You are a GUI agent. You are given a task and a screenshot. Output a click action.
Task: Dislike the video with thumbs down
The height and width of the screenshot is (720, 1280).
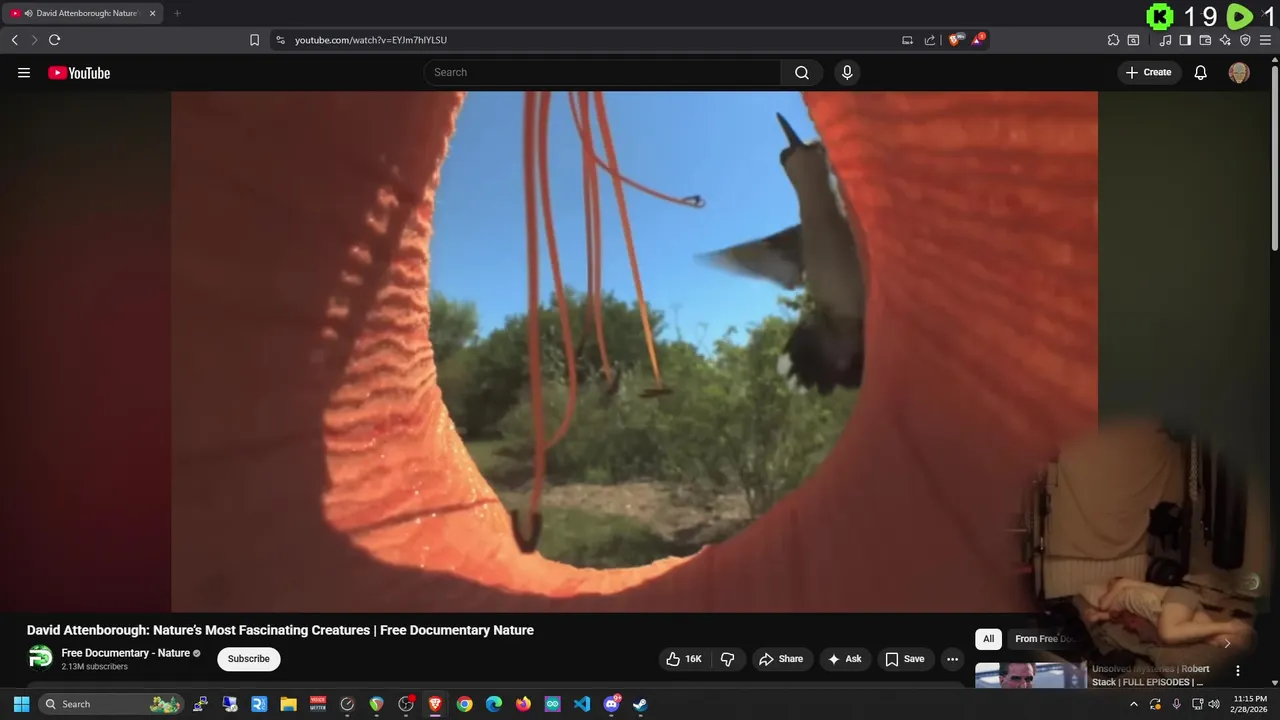(x=728, y=659)
